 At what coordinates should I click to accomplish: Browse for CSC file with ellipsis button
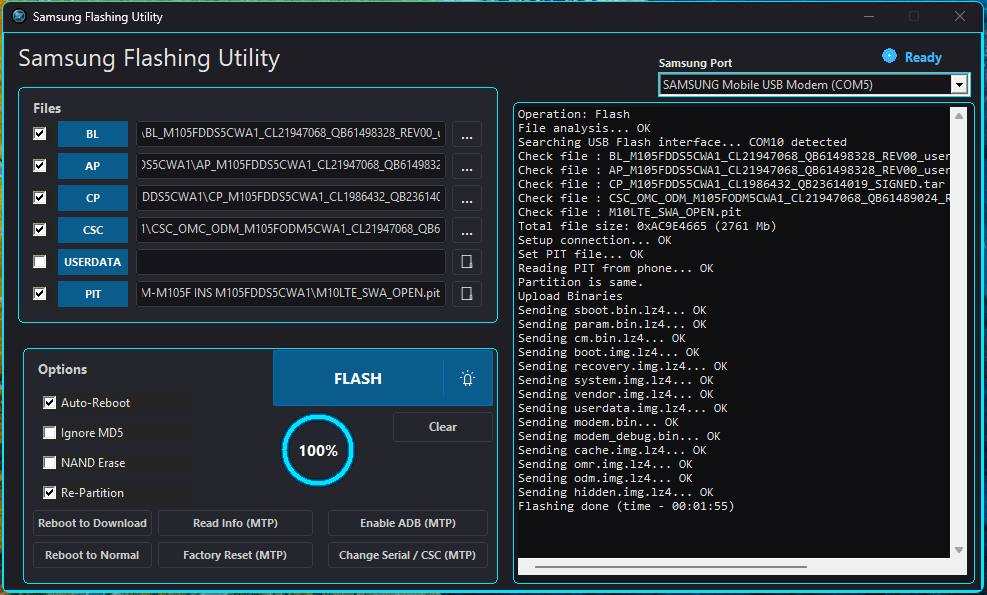[x=466, y=230]
